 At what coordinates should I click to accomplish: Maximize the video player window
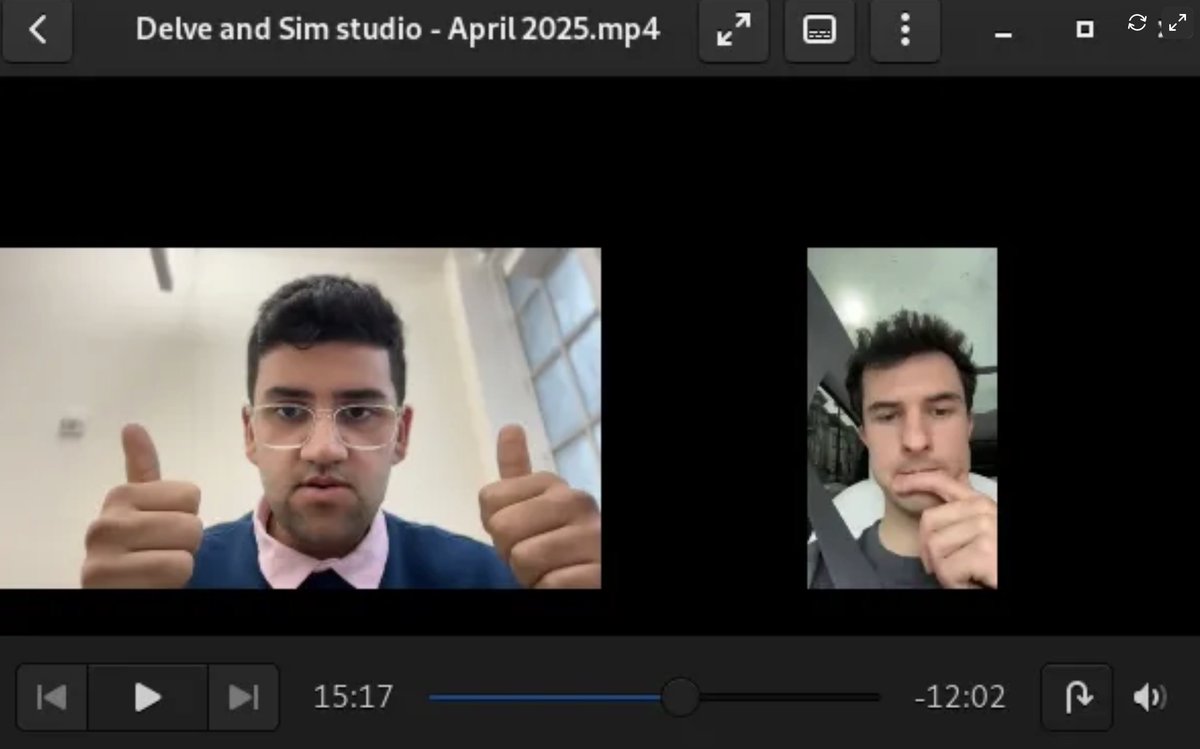1085,30
